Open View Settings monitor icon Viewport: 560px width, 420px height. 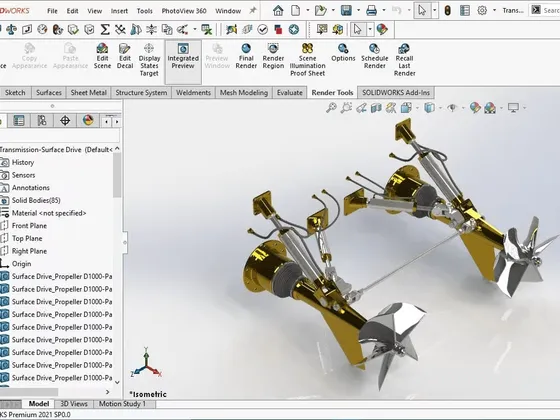(x=513, y=108)
